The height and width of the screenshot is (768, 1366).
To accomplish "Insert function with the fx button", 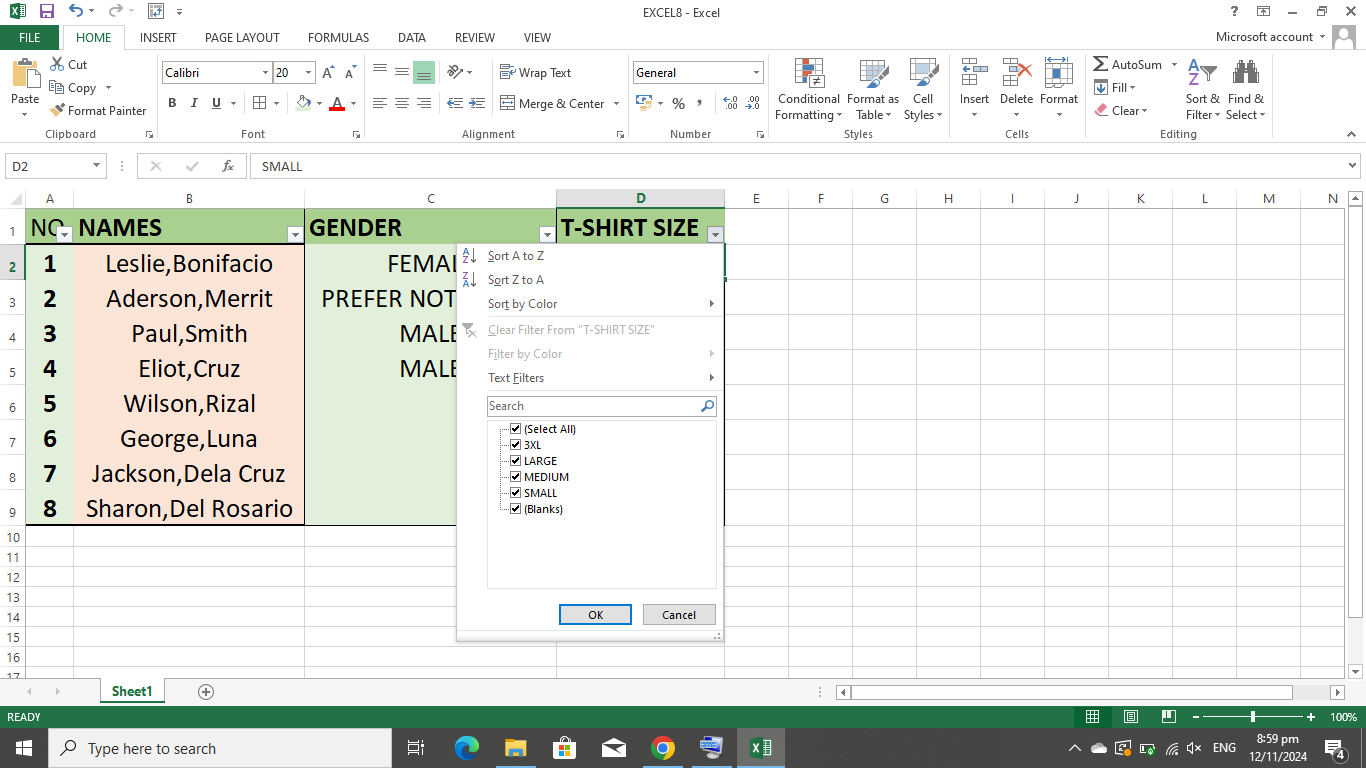I will 228,166.
